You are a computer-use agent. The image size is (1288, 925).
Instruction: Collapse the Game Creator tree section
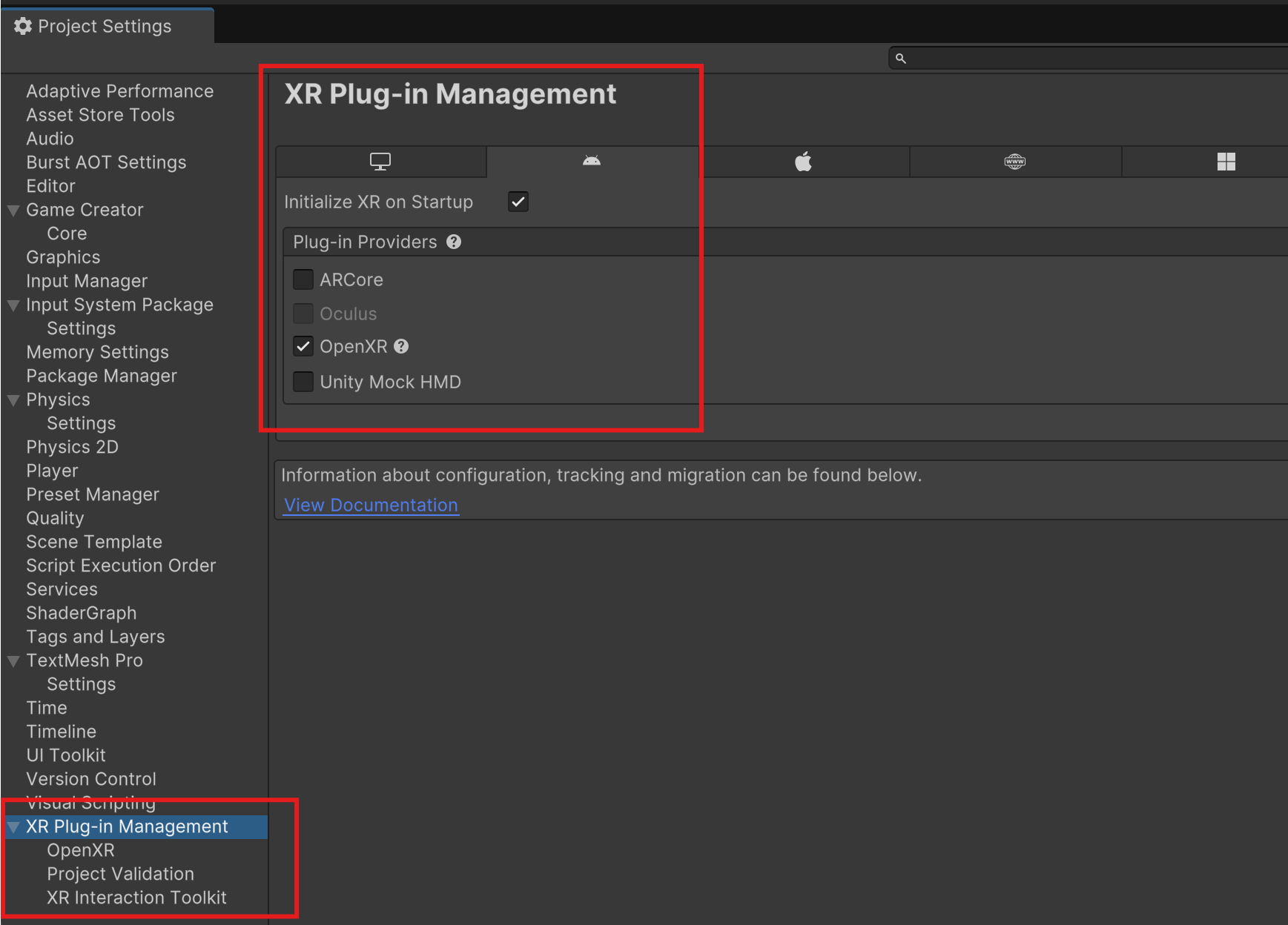[x=13, y=210]
